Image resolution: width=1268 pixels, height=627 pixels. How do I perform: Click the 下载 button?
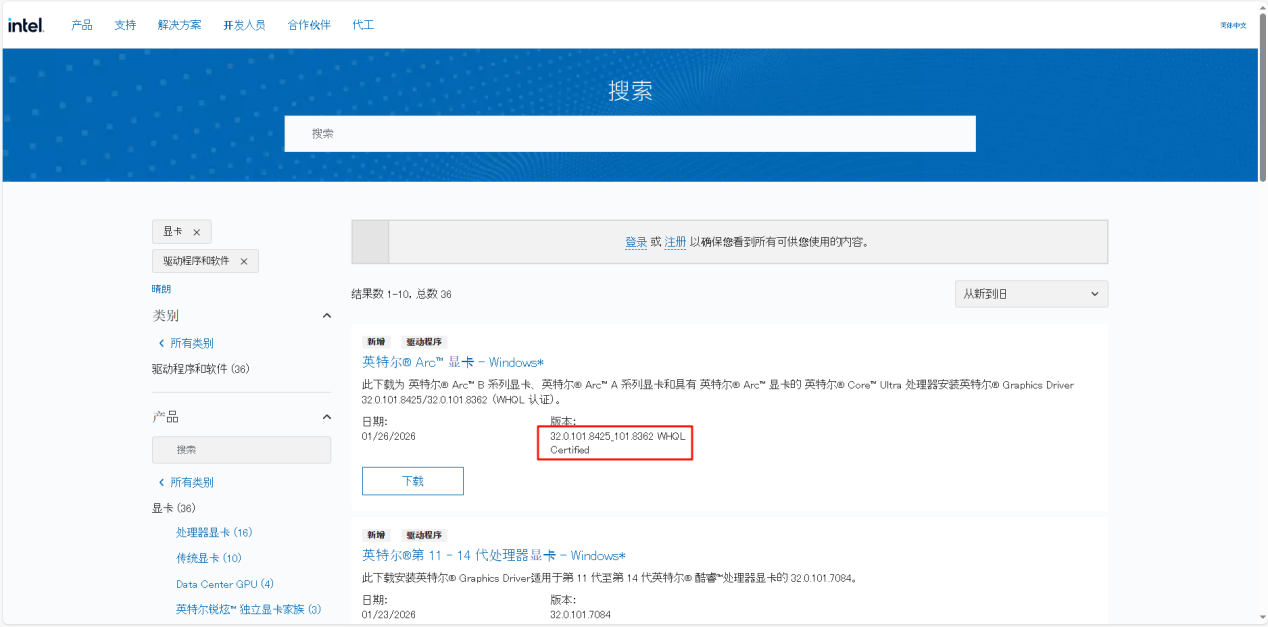coord(412,481)
